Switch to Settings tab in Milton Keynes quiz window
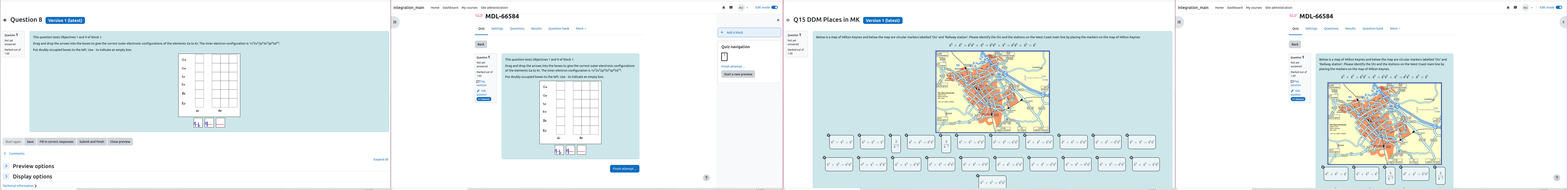Viewport: 1568px width, 190px height. tap(1311, 29)
